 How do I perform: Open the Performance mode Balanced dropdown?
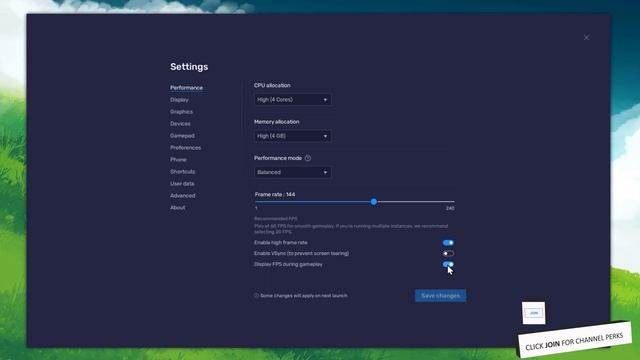pyautogui.click(x=292, y=172)
